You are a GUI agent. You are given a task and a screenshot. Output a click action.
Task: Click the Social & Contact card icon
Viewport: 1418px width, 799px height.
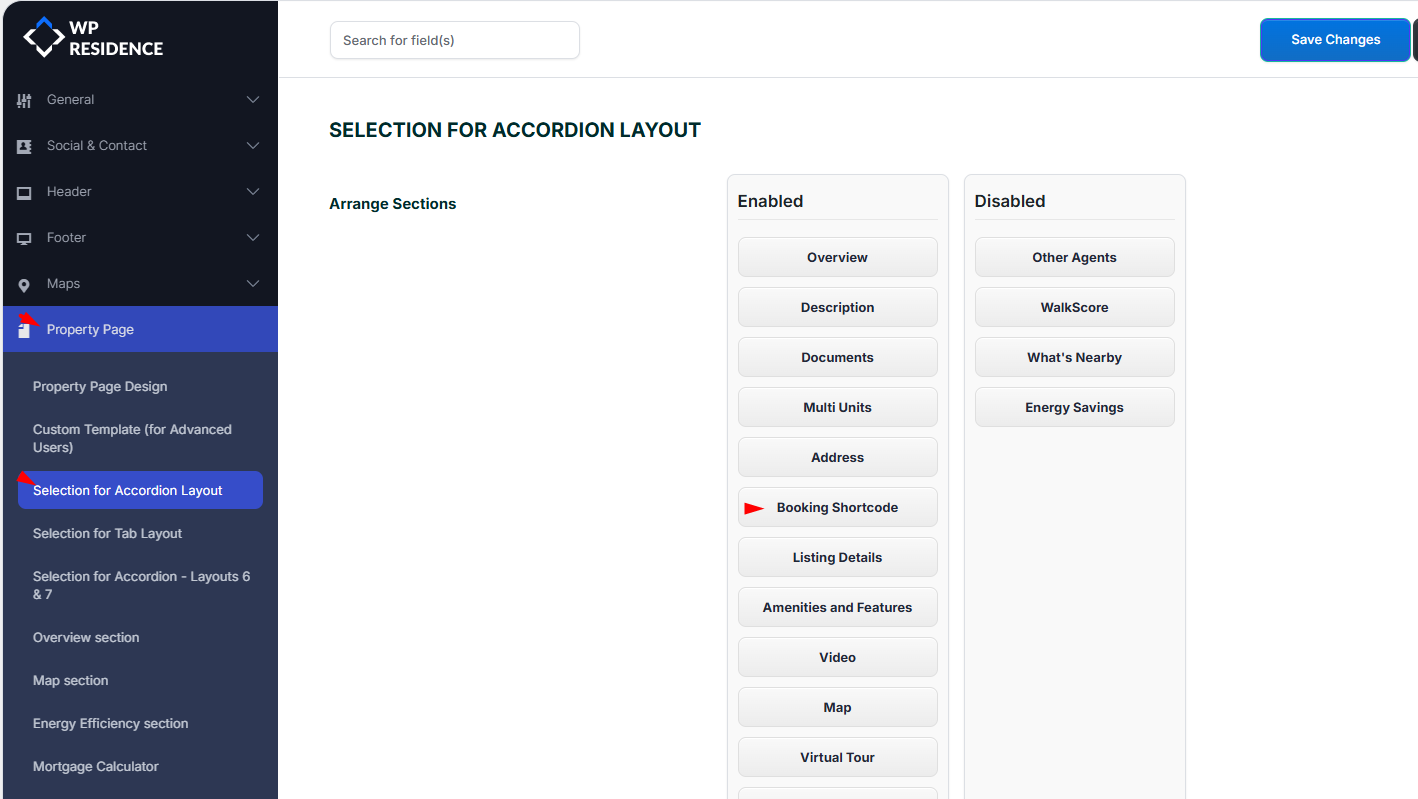pos(24,146)
